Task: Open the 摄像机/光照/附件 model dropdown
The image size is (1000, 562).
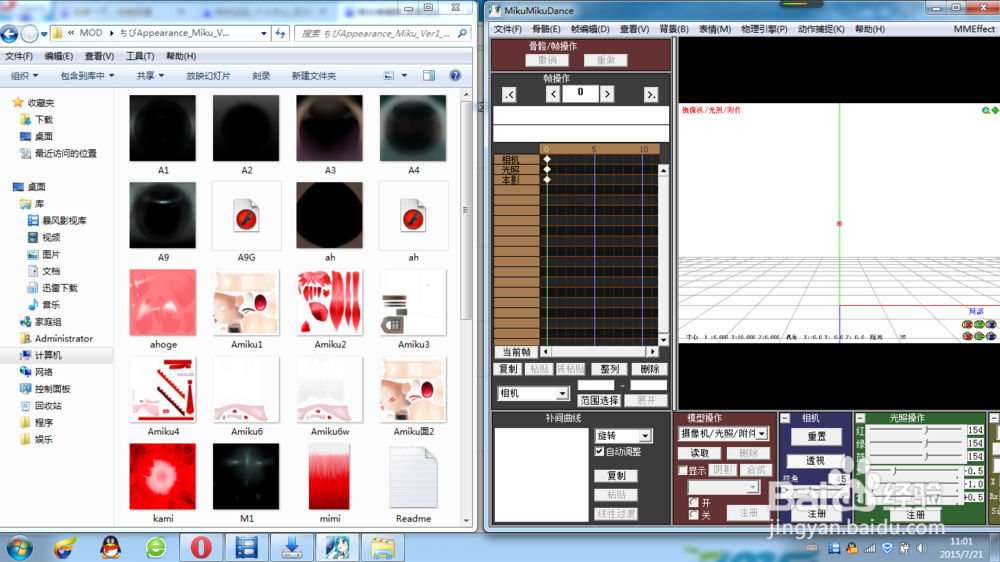Action: pos(761,434)
